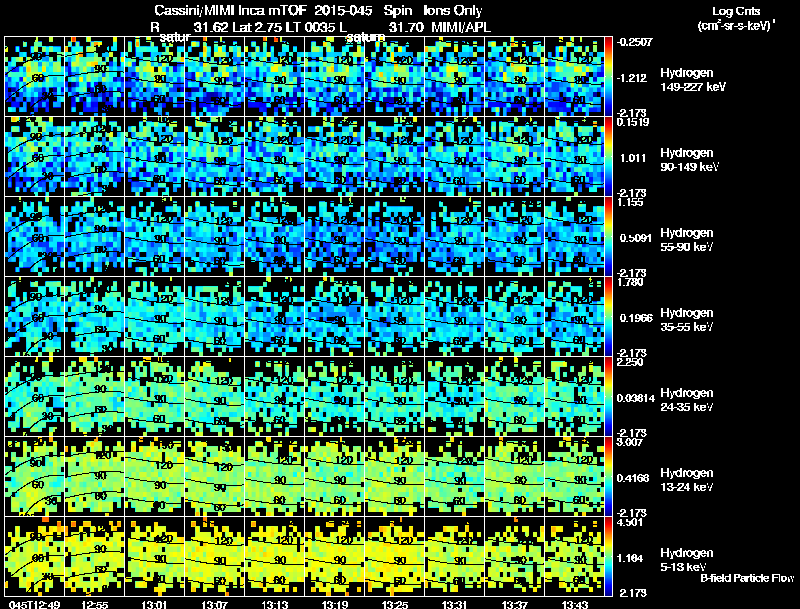Click the '13:43' time axis label
Viewport: 800px width, 609px height.
(x=575, y=605)
